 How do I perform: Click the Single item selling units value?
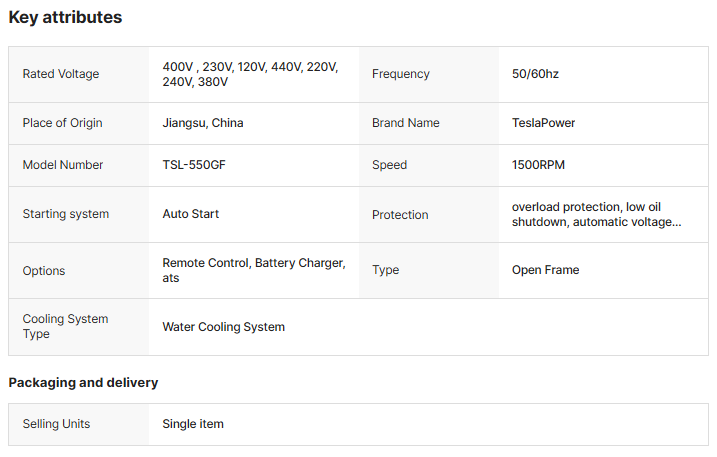[193, 424]
